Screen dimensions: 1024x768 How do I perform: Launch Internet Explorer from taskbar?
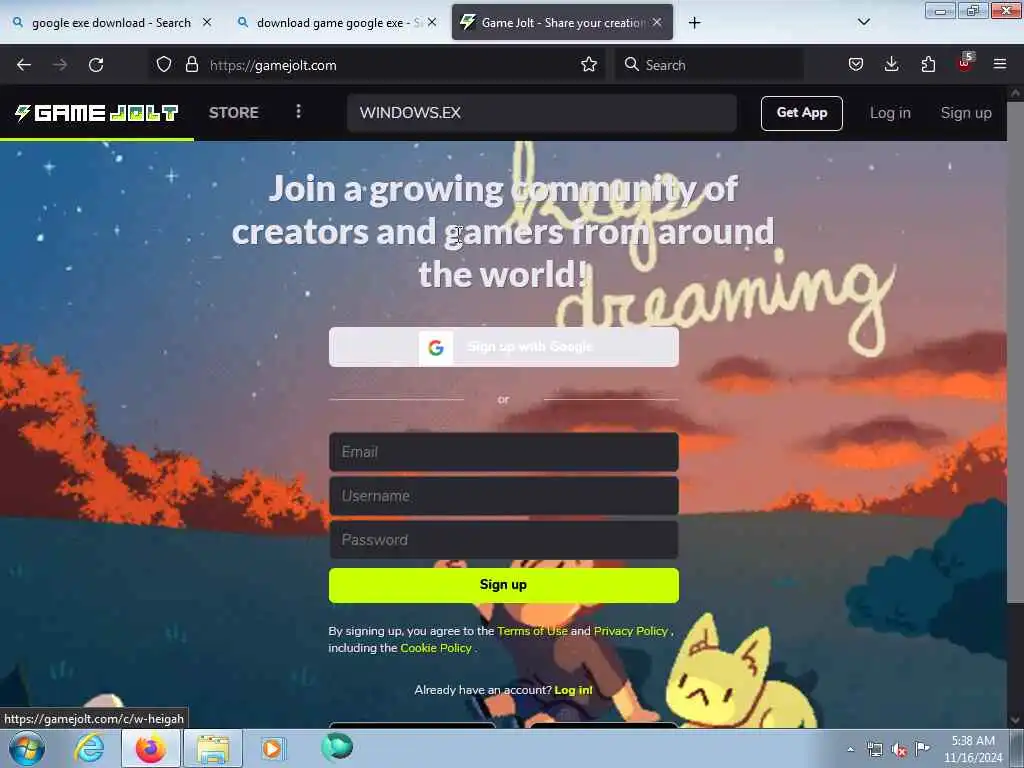(x=89, y=748)
